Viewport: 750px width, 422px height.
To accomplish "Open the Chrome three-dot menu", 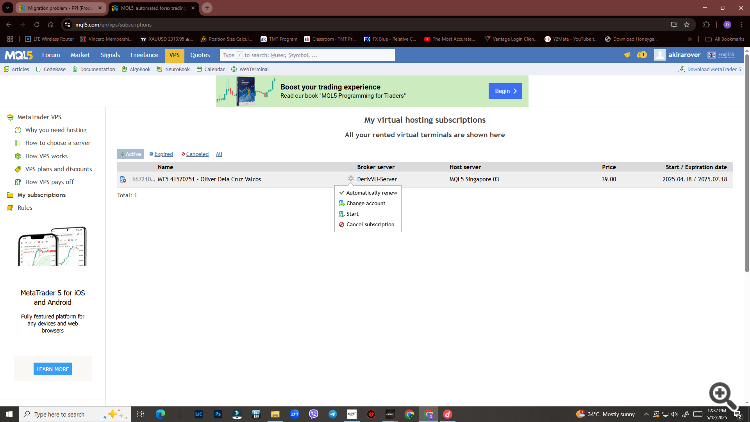I will coord(741,24).
